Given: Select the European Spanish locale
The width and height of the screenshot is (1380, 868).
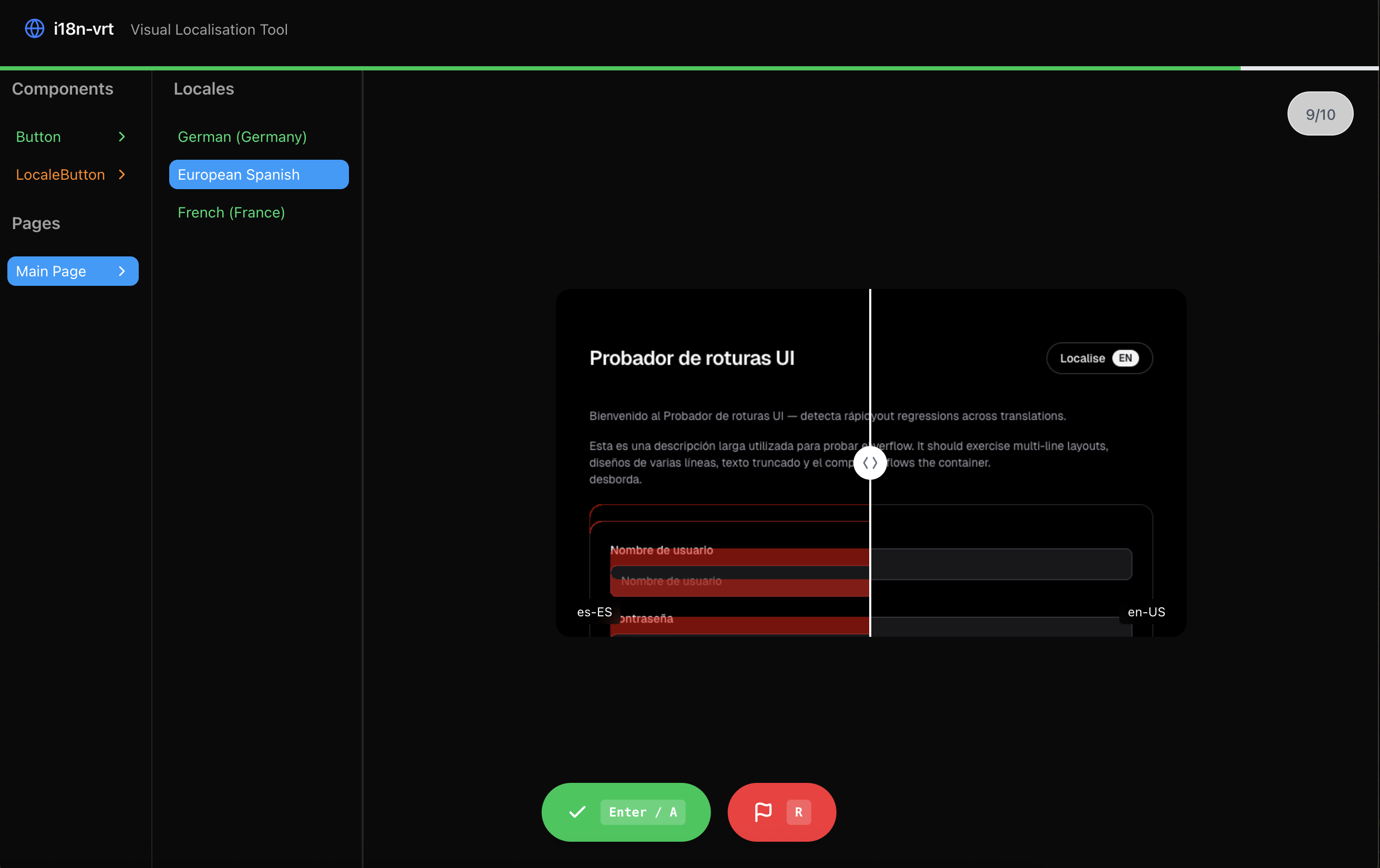Looking at the screenshot, I should 259,174.
